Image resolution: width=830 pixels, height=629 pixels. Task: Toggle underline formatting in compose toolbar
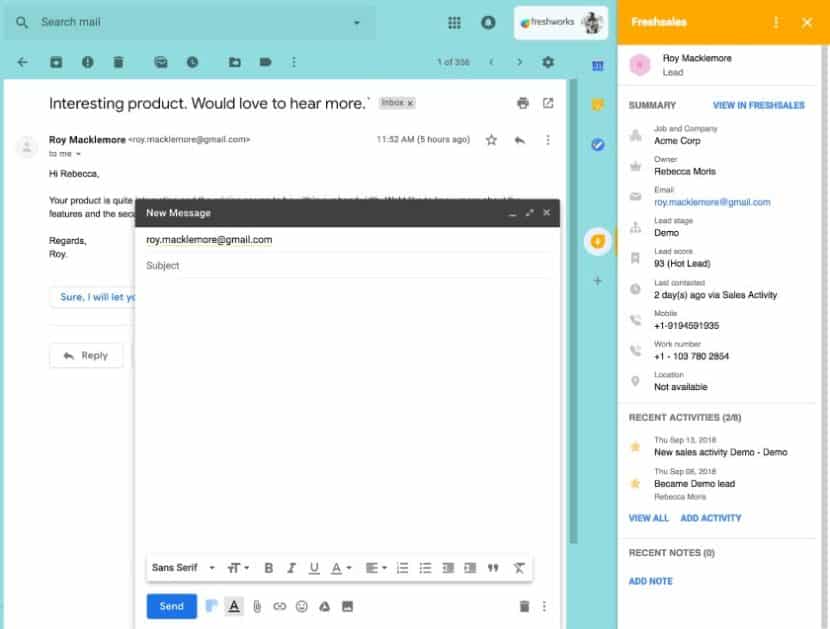[314, 567]
